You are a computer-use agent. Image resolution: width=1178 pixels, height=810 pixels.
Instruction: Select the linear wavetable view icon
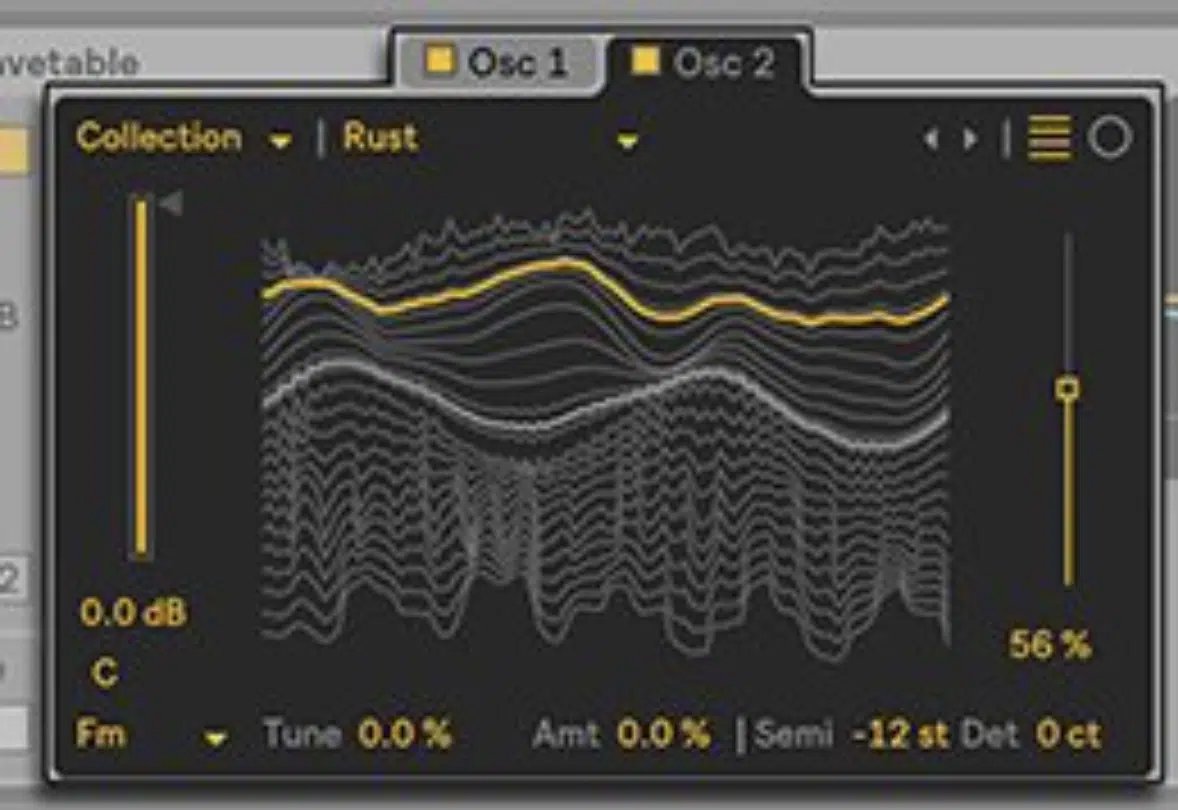tap(1049, 138)
